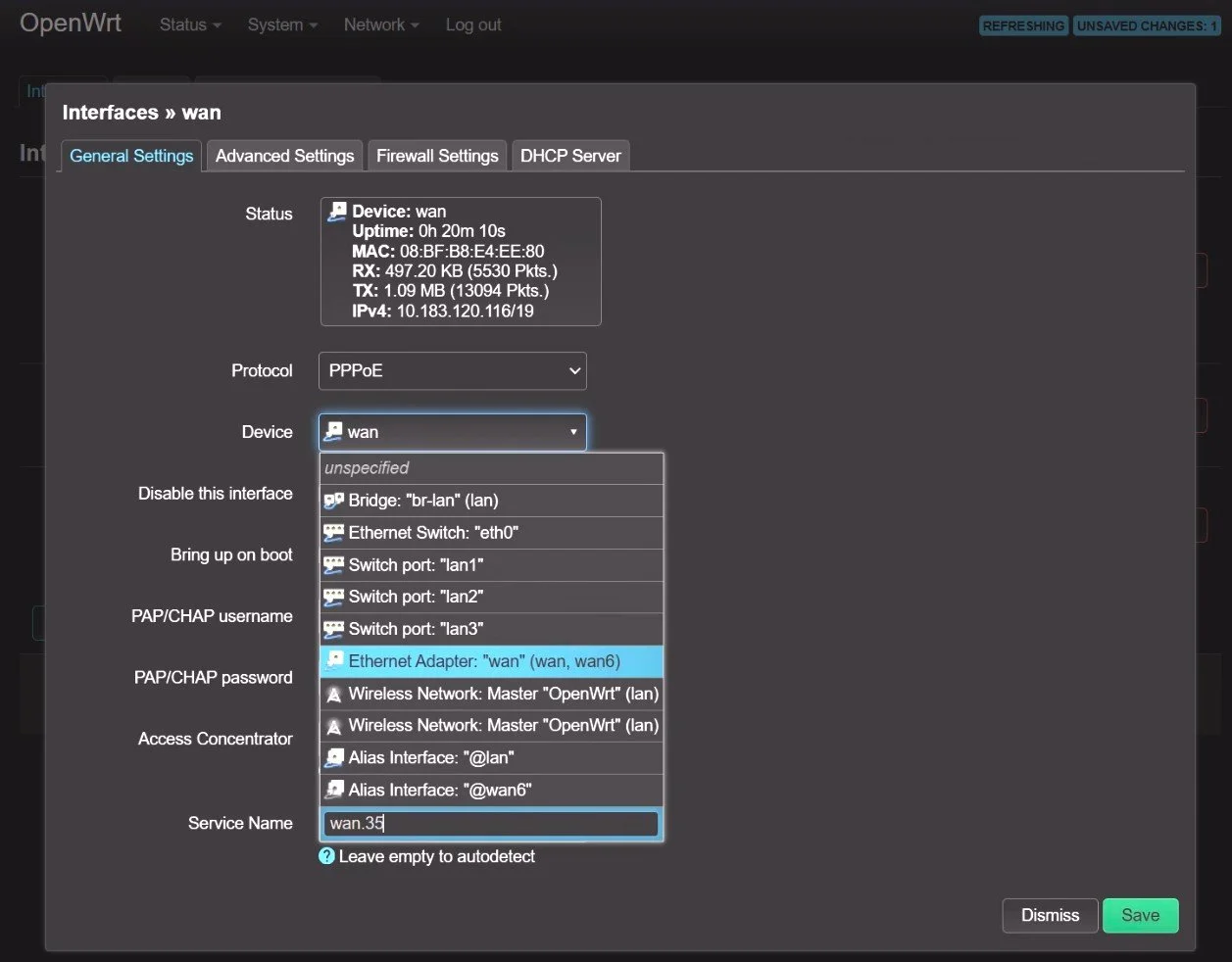Select Alias Interface "@lan" option

[492, 757]
